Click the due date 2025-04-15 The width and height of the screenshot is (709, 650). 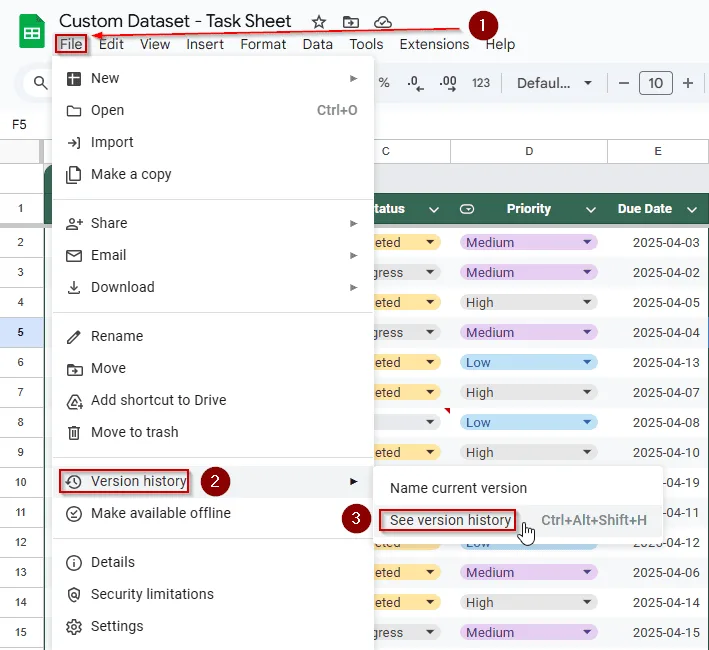coord(666,632)
